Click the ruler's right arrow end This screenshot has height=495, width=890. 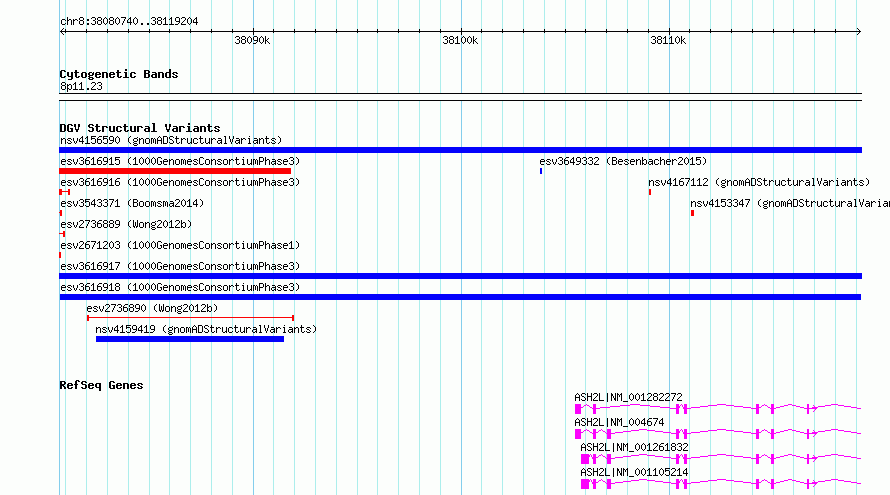coord(859,32)
